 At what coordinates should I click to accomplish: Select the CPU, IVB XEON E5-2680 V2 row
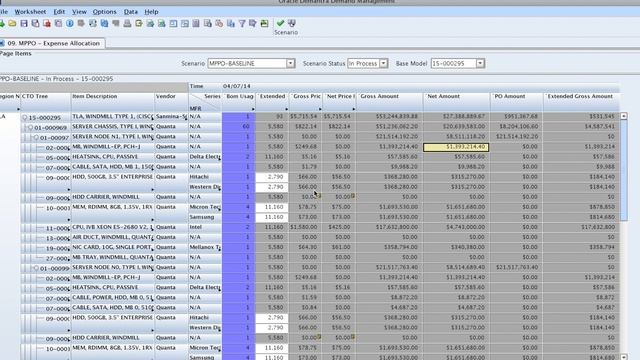pyautogui.click(x=113, y=227)
